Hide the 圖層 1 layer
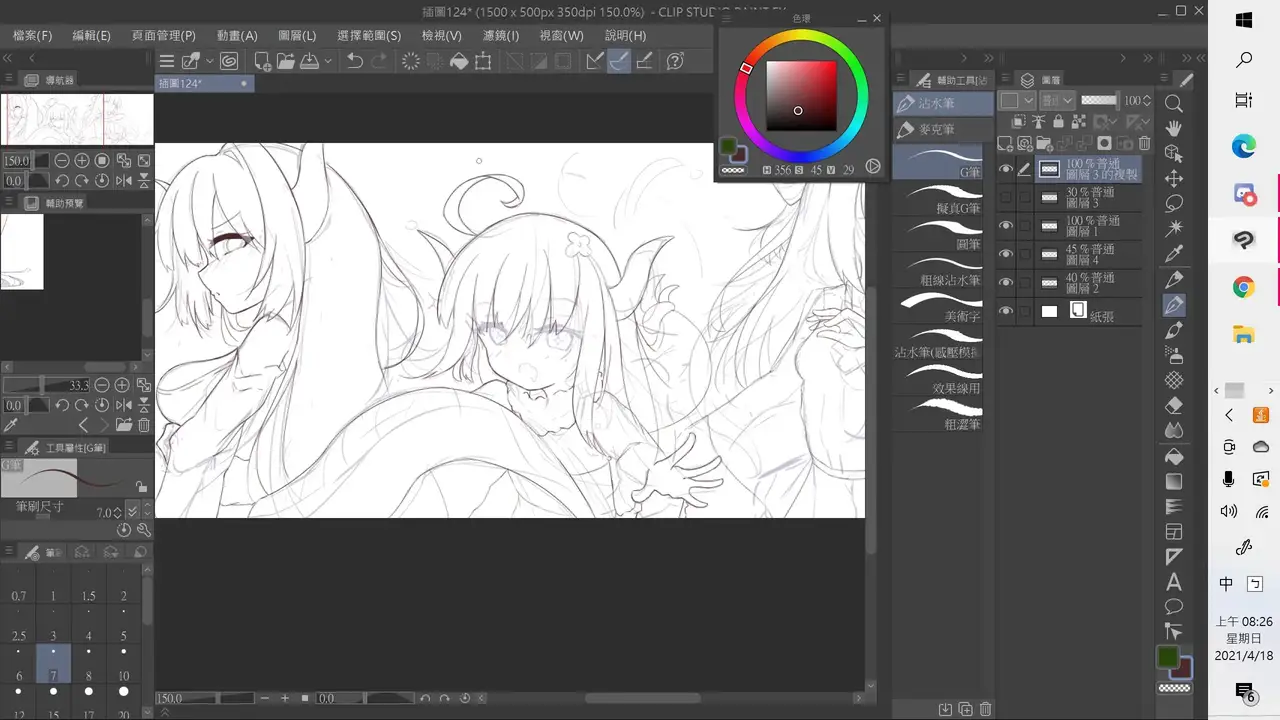This screenshot has width=1280, height=720. tap(1006, 226)
